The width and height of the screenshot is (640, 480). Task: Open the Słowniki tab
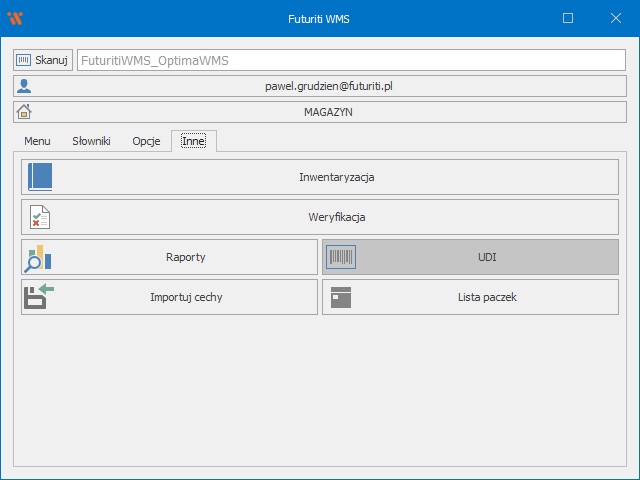[x=91, y=141]
